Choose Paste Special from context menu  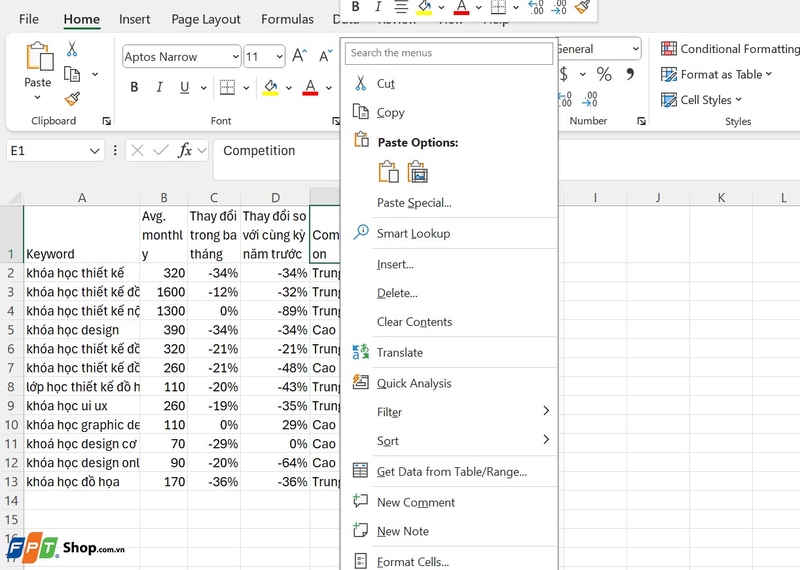point(449,203)
